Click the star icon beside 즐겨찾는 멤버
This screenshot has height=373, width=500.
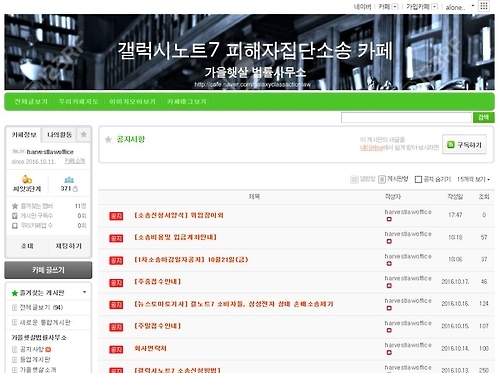click(15, 206)
